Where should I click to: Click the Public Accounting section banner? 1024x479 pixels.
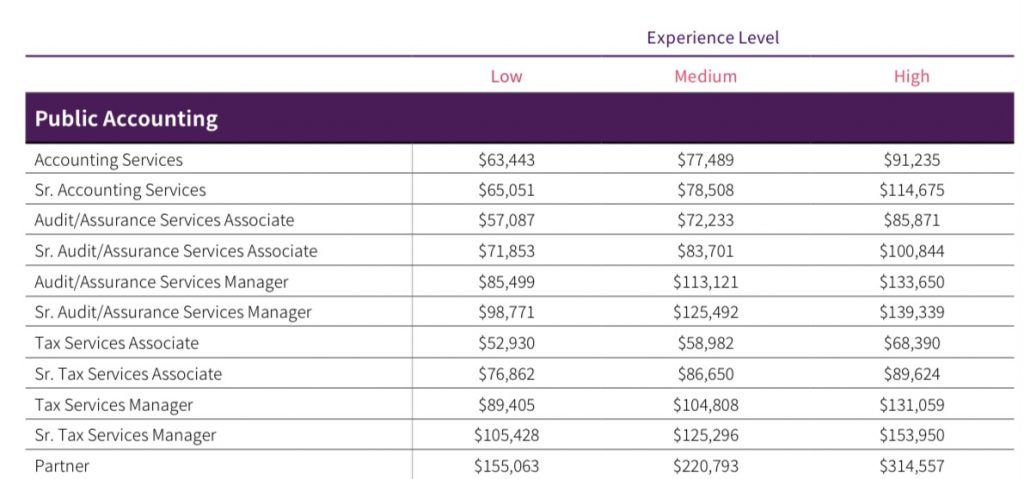(x=126, y=119)
